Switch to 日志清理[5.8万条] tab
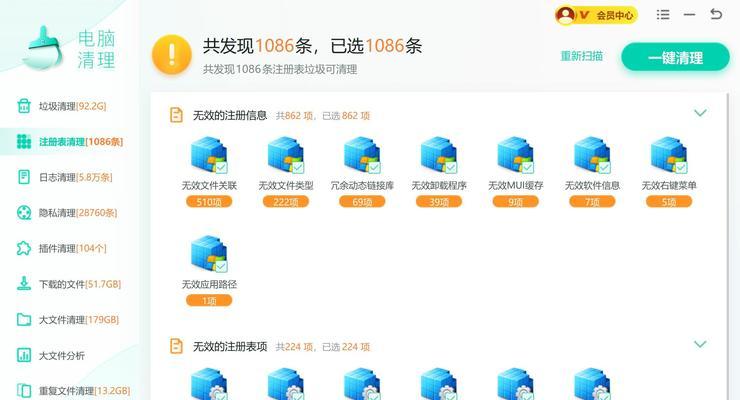 pyautogui.click(x=70, y=177)
